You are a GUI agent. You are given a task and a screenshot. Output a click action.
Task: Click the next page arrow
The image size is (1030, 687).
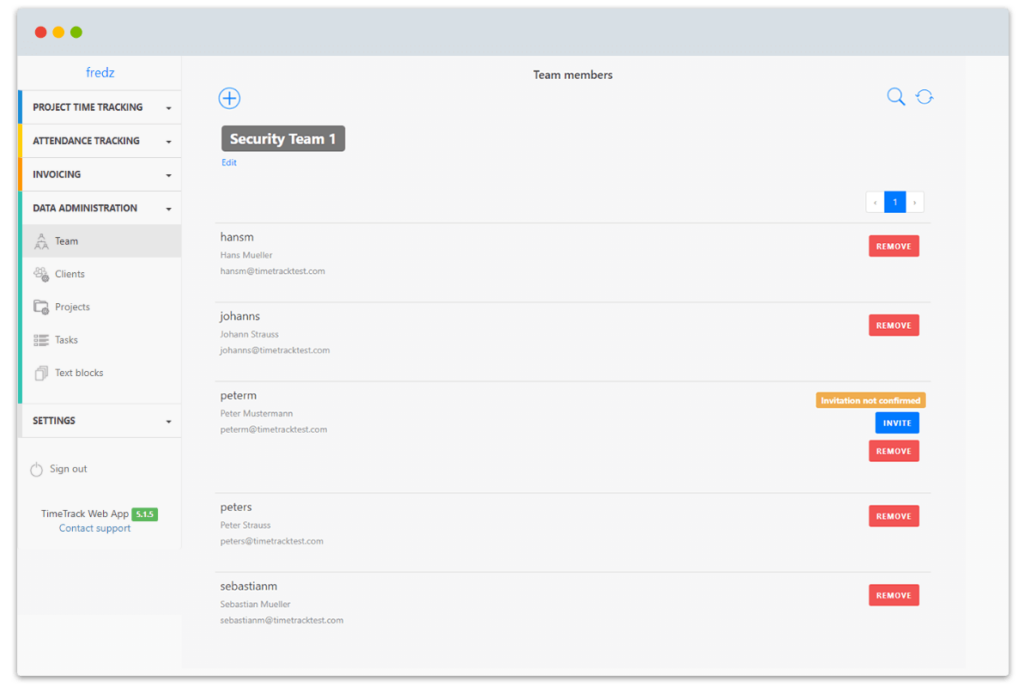tap(914, 202)
